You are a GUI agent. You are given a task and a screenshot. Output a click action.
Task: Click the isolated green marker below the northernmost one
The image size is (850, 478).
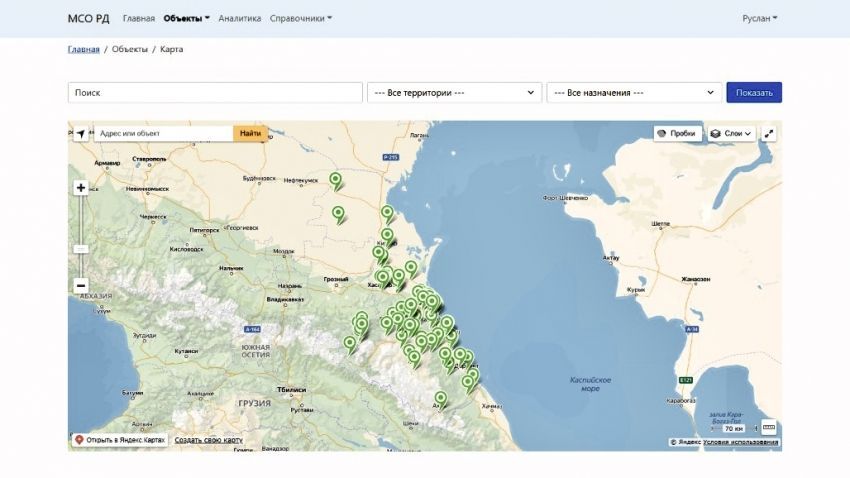tap(339, 213)
